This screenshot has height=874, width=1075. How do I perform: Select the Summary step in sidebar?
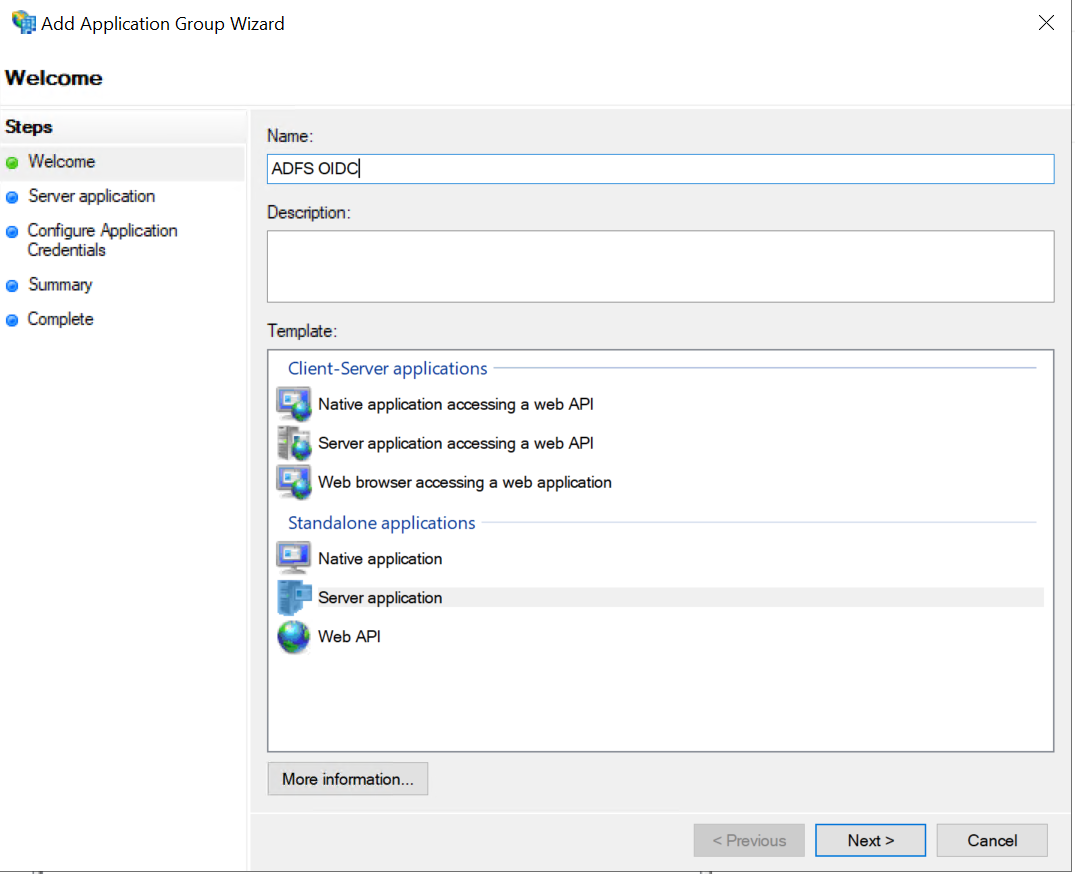click(60, 284)
